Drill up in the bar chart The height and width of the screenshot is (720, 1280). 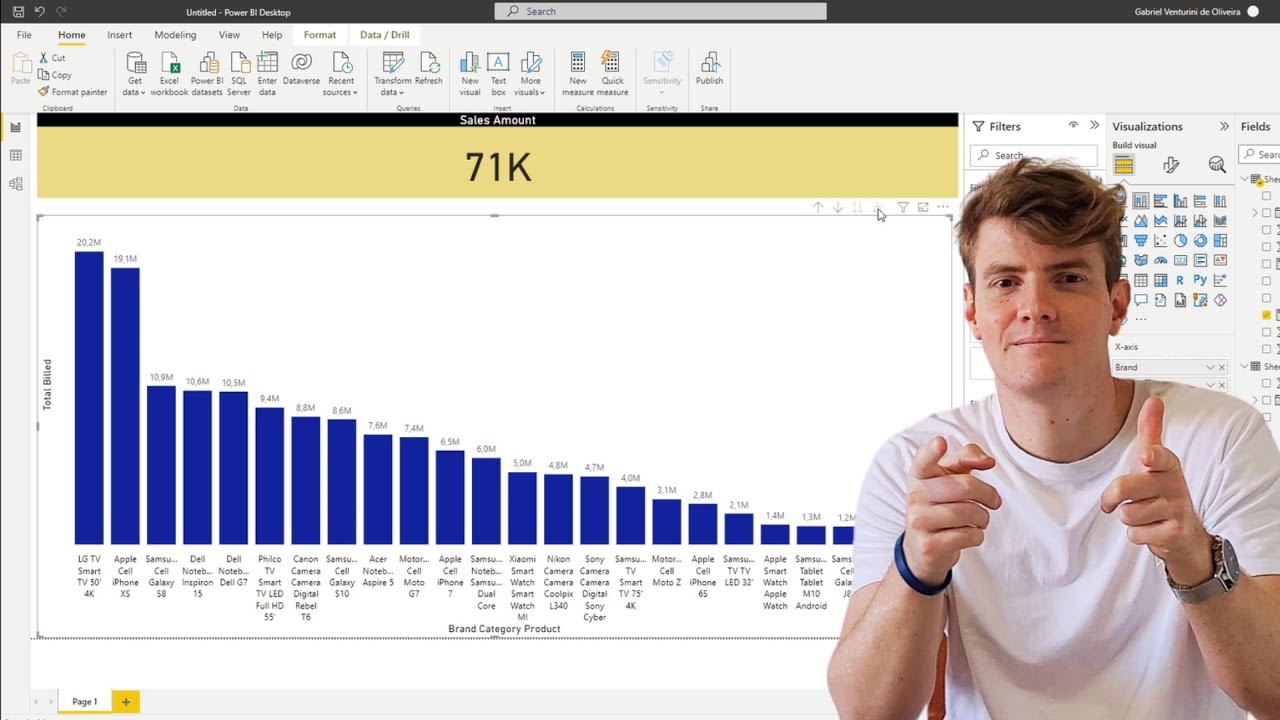click(818, 207)
